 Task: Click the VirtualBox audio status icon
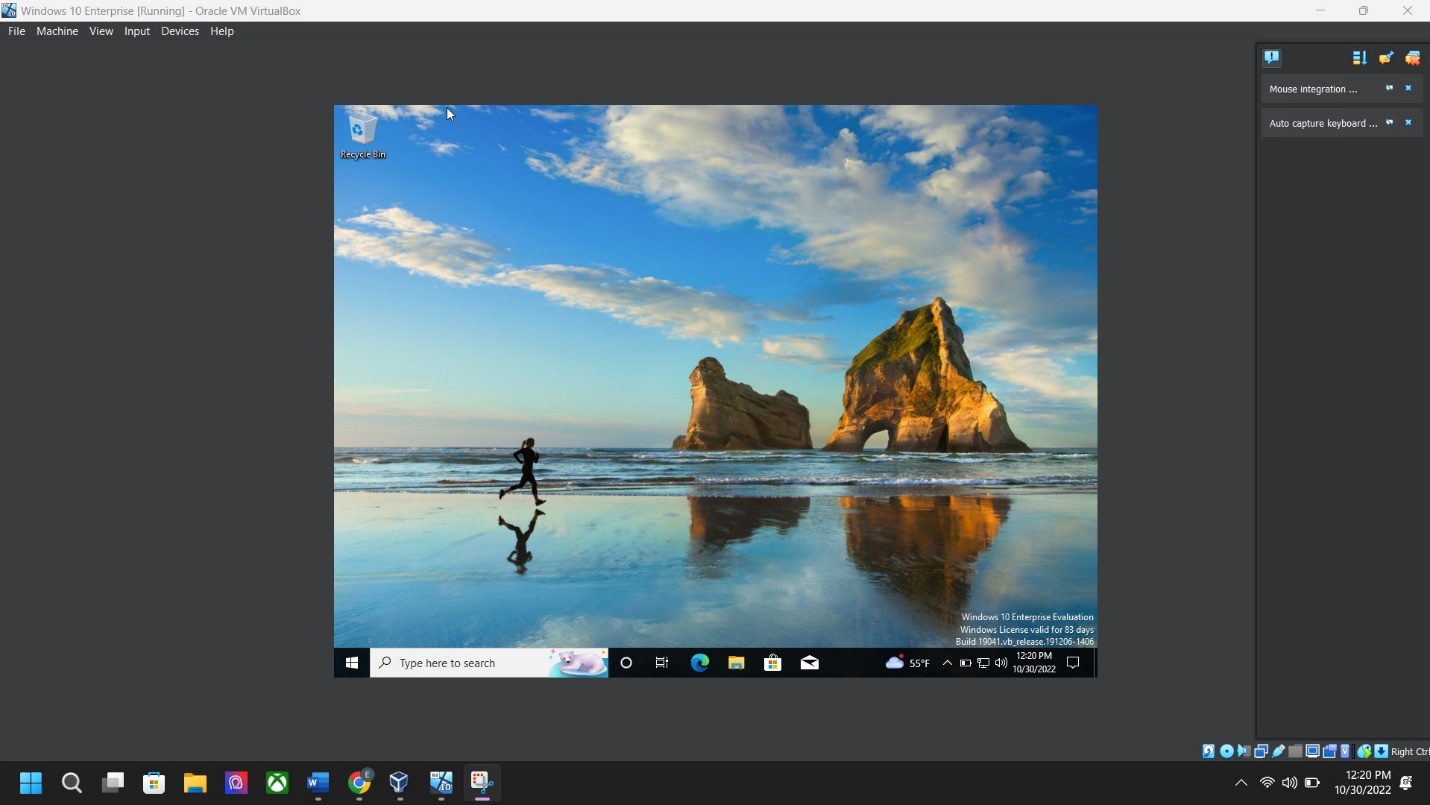click(x=1243, y=751)
